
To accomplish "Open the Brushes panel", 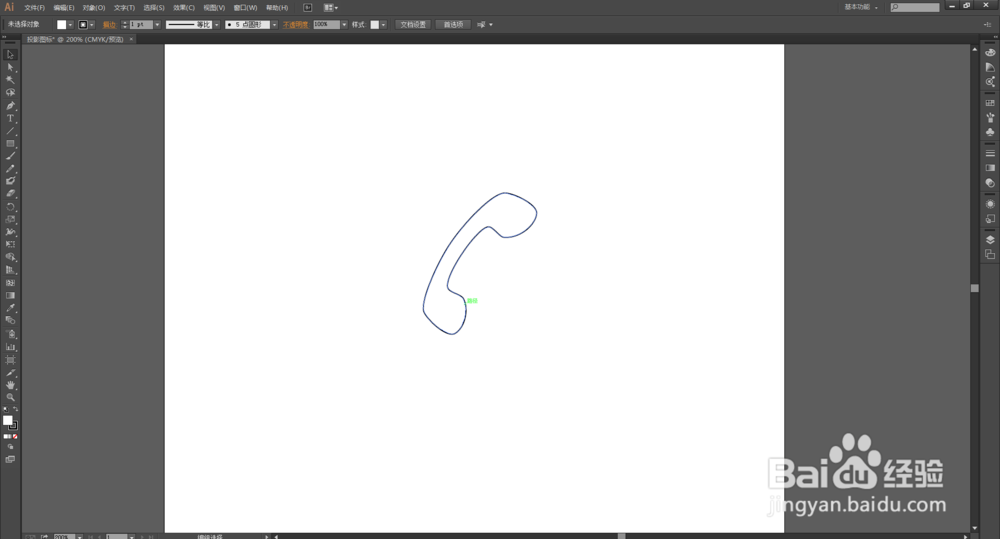I will (x=990, y=117).
